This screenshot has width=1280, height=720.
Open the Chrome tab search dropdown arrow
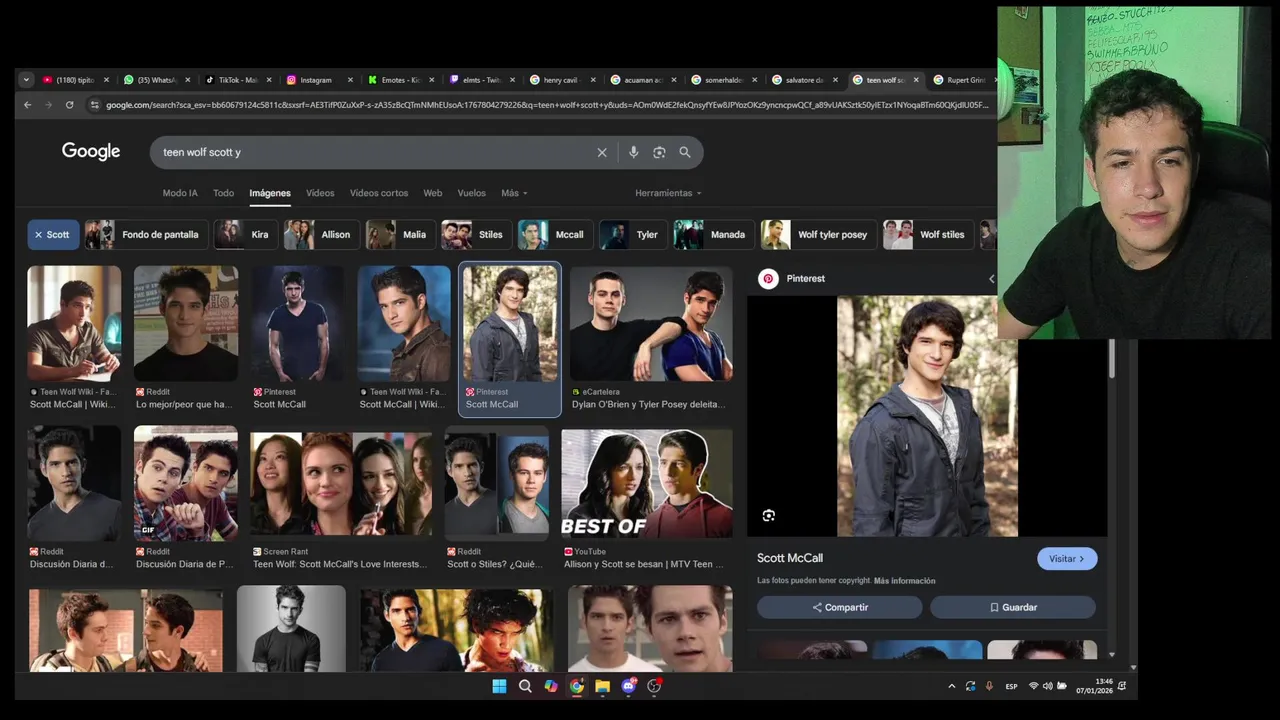[26, 80]
